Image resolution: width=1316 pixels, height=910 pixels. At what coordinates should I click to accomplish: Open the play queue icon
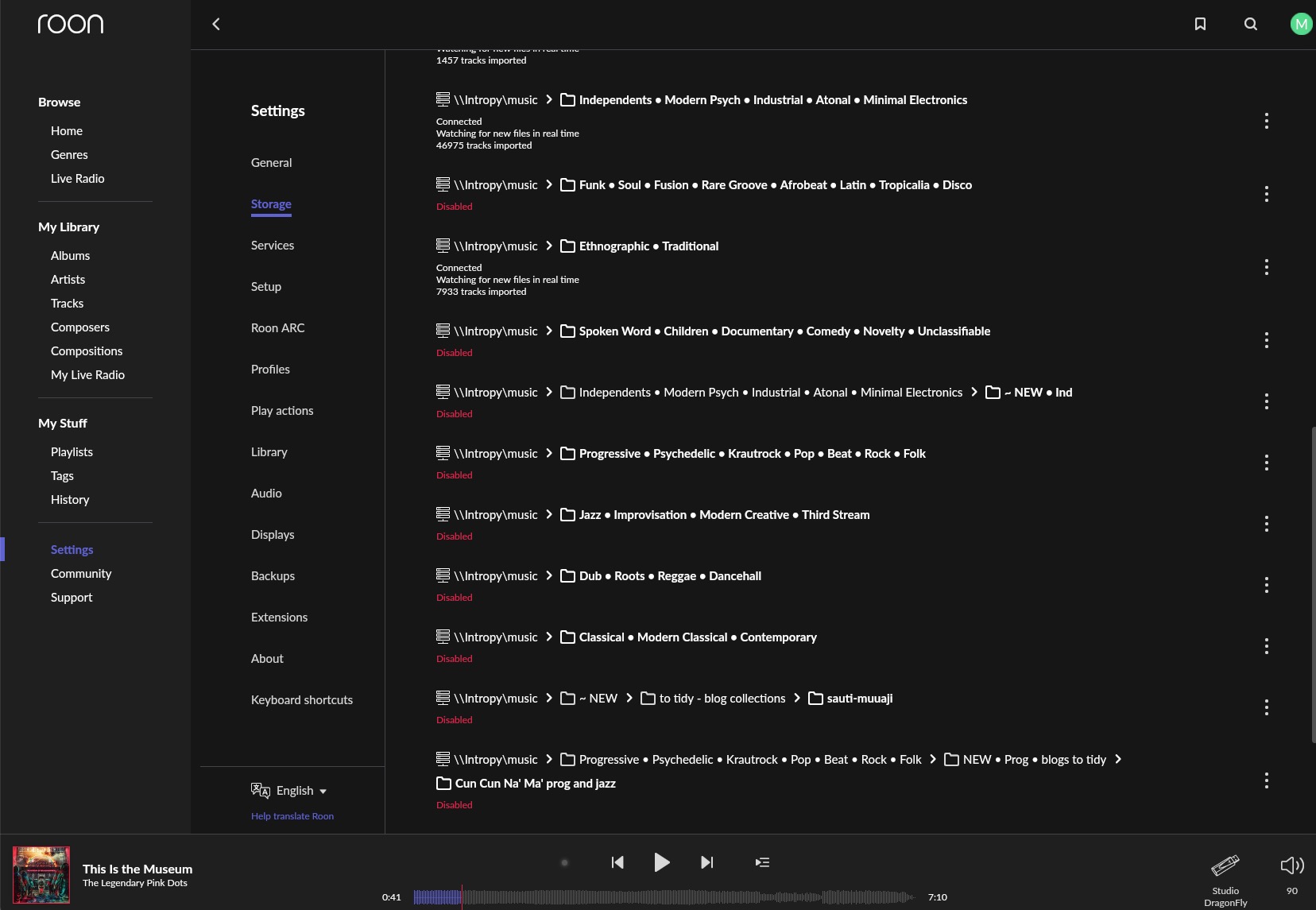click(x=762, y=862)
